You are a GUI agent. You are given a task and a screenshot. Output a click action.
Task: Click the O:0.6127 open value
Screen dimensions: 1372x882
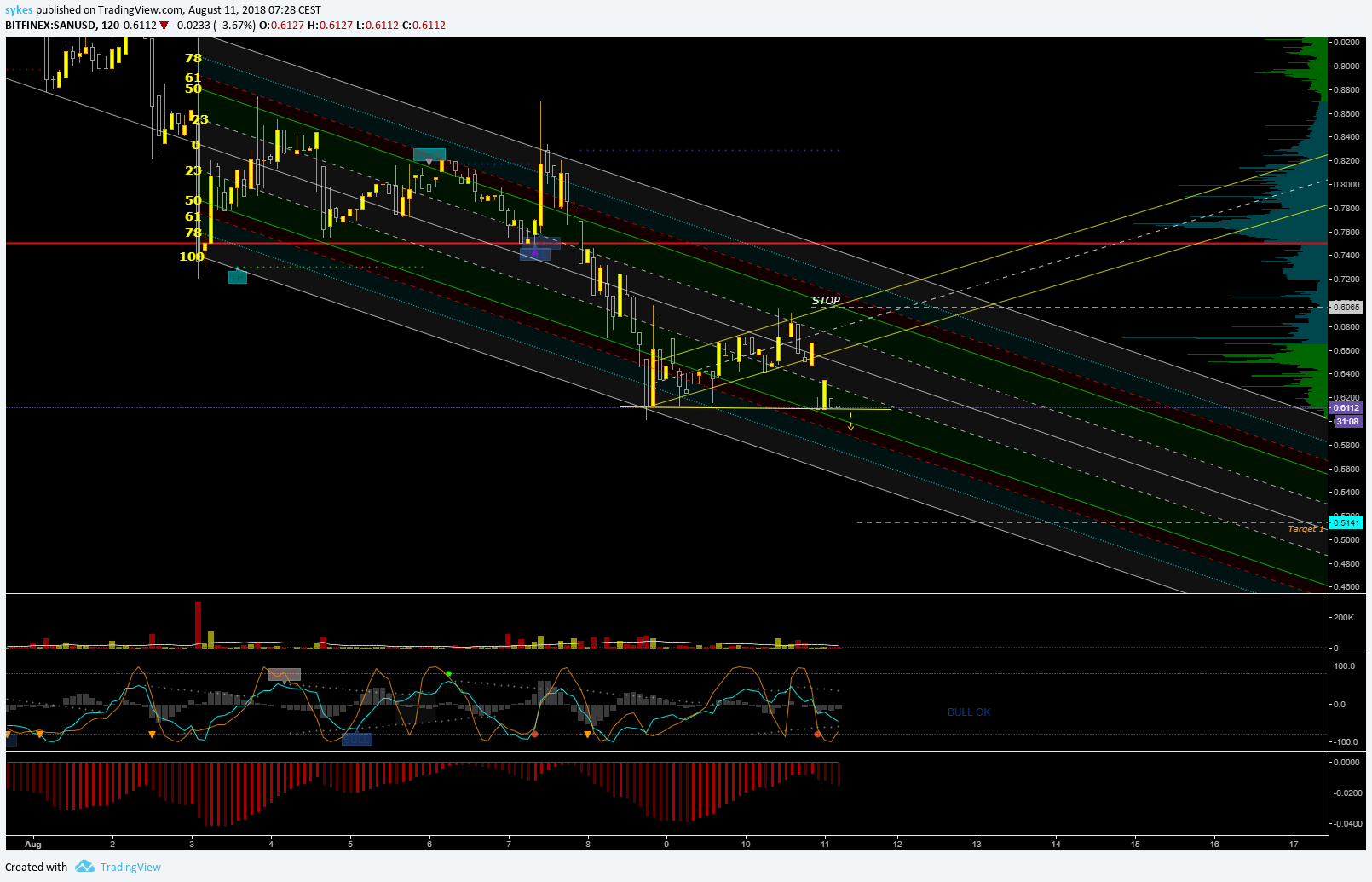(282, 26)
